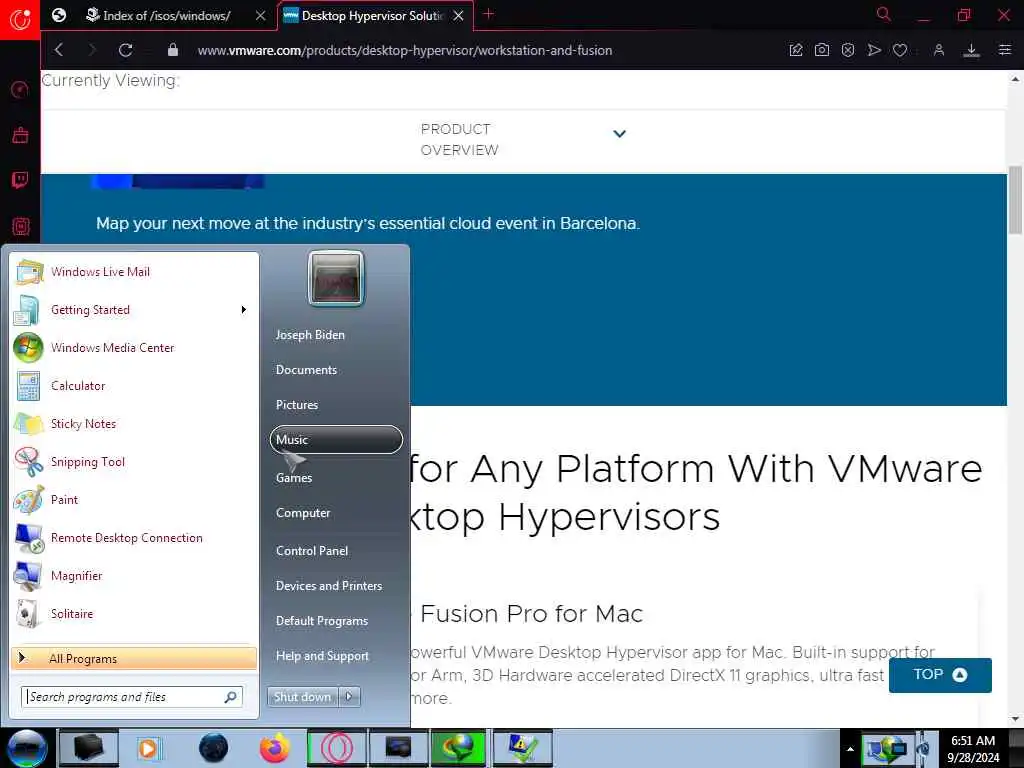1024x768 pixels.
Task: Open GX Control speedometer sidebar icon
Action: tap(20, 89)
